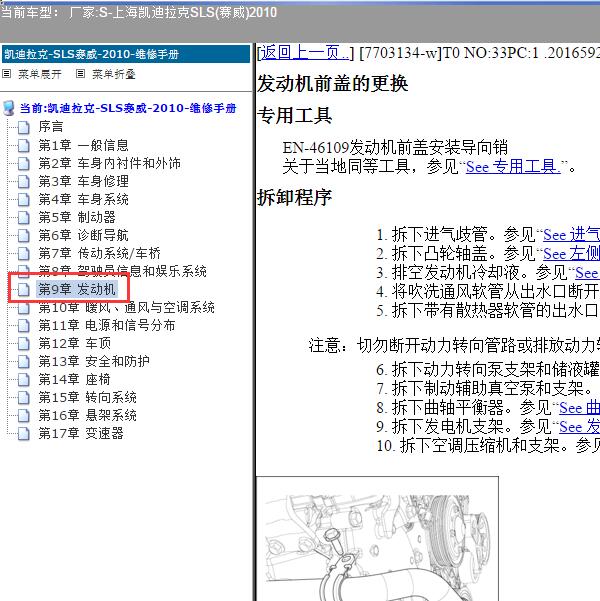Click the page icon beside 第1章 一般信息
The height and width of the screenshot is (601, 600).
click(24, 145)
